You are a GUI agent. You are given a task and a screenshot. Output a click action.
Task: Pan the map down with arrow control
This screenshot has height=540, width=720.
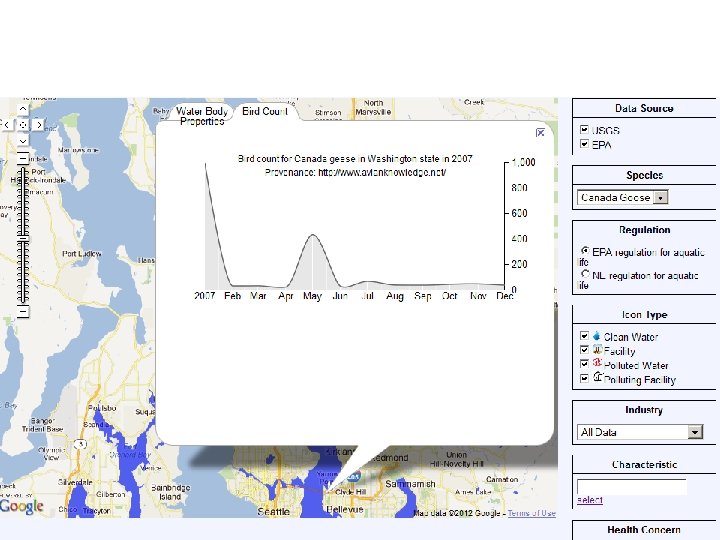(23, 140)
